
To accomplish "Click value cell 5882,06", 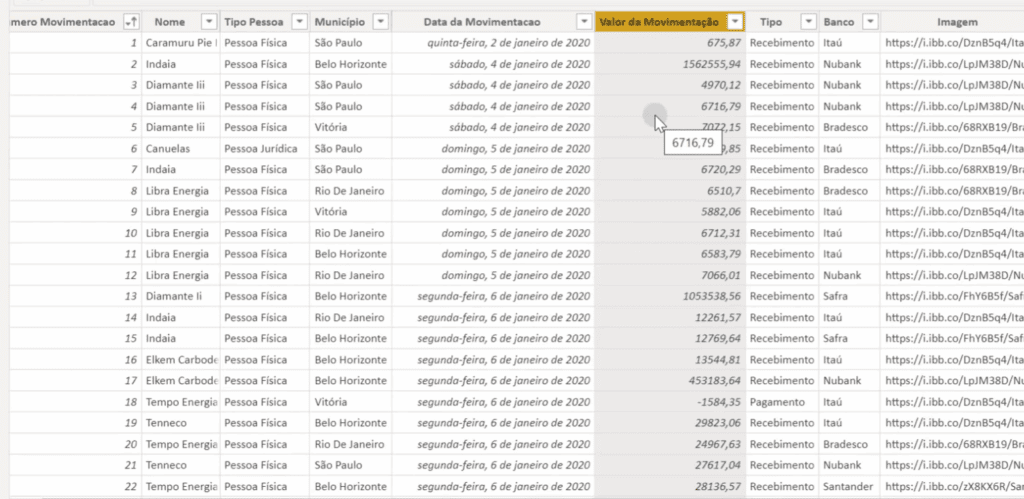I will coord(670,212).
